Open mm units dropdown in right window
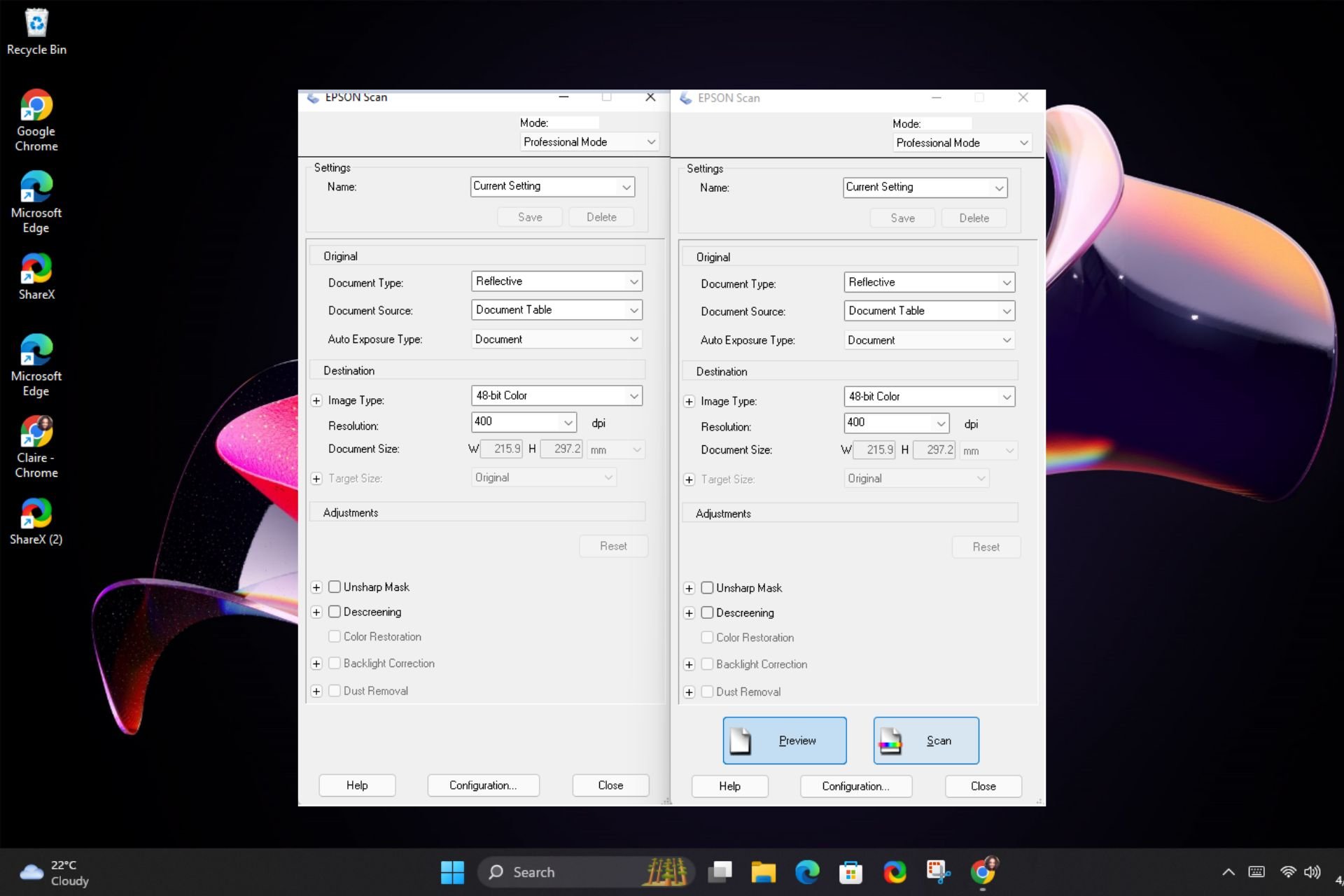Viewport: 1344px width, 896px height. pos(988,451)
